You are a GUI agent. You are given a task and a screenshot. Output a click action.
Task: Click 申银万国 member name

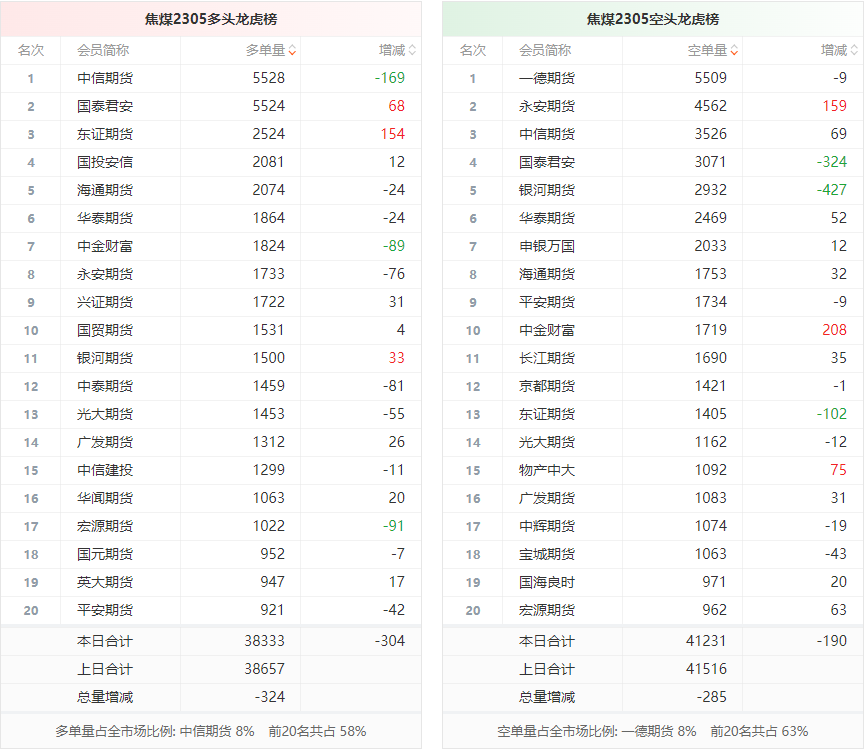click(x=547, y=246)
